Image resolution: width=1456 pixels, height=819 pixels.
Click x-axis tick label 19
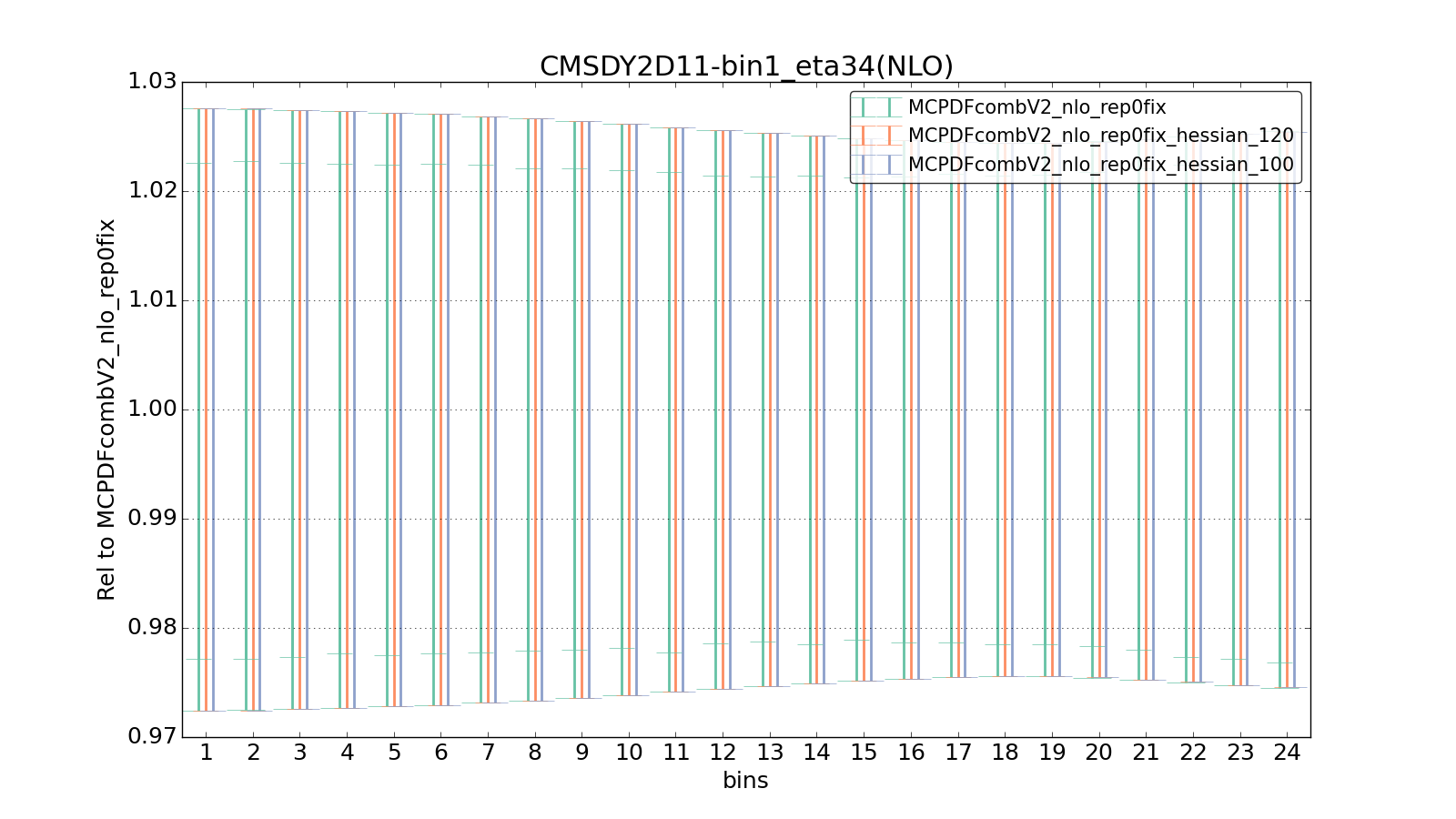1053,753
